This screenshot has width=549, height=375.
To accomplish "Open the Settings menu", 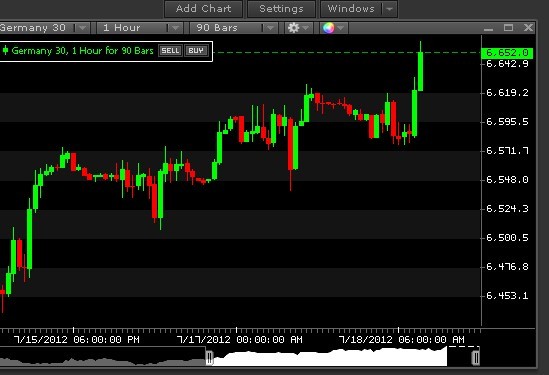I will tap(282, 8).
